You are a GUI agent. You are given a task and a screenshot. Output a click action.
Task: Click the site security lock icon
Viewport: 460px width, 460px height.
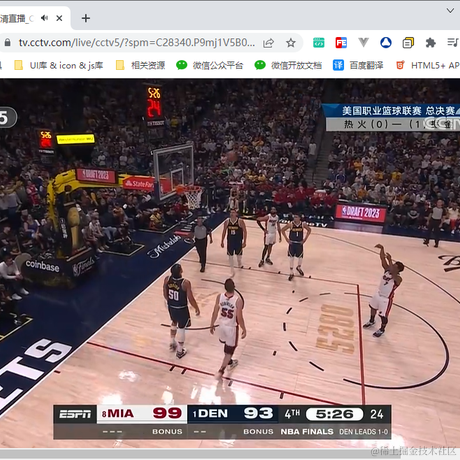[x=7, y=43]
